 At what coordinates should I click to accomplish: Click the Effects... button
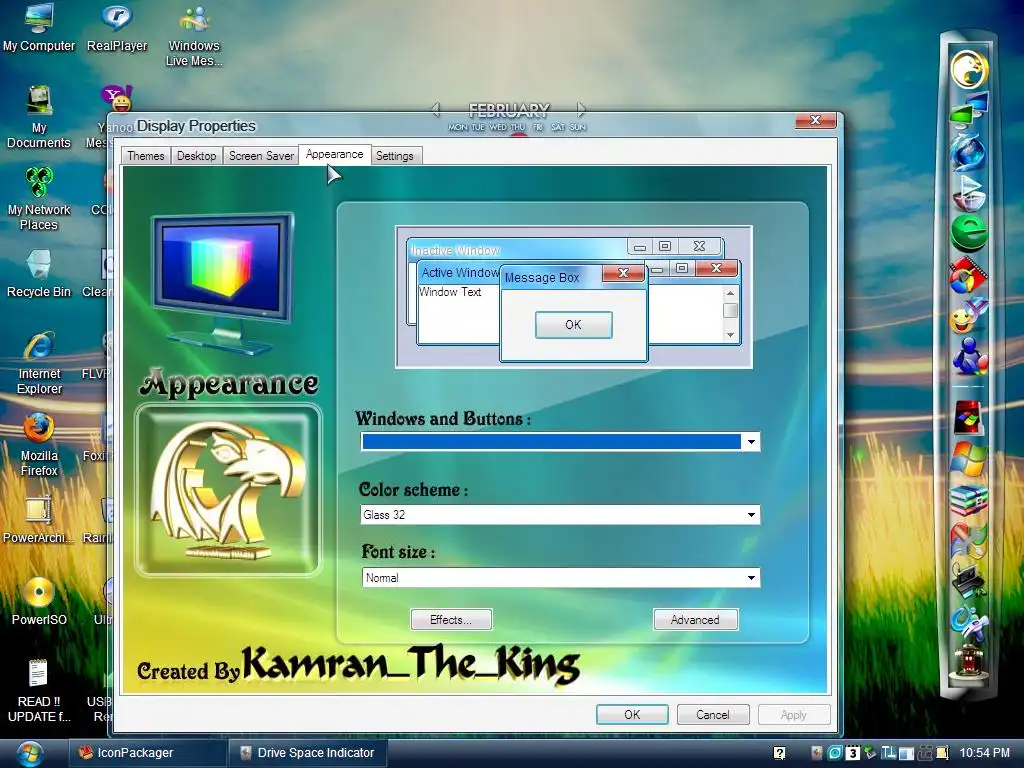tap(451, 620)
